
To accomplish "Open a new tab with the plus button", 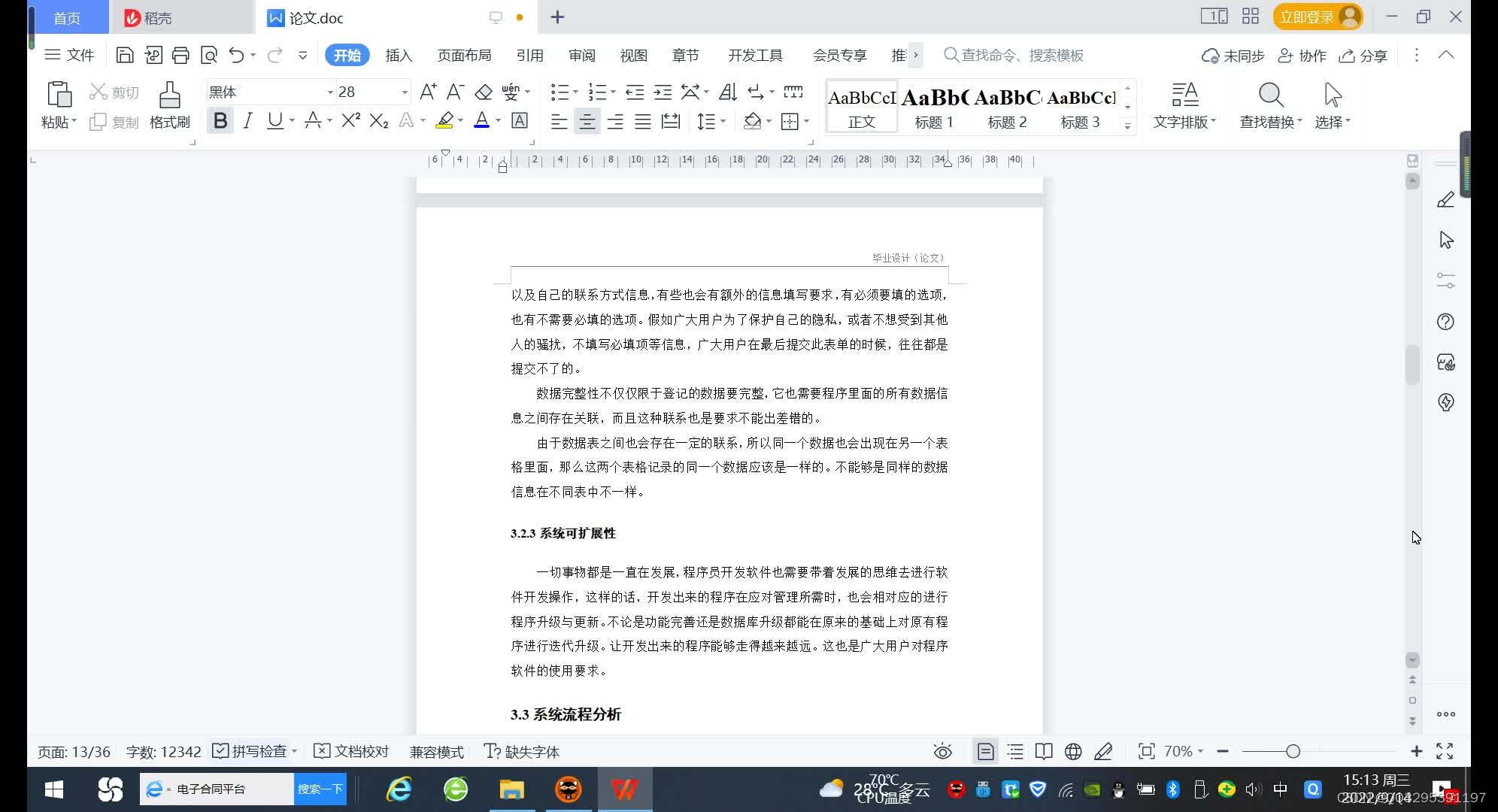I will [557, 17].
